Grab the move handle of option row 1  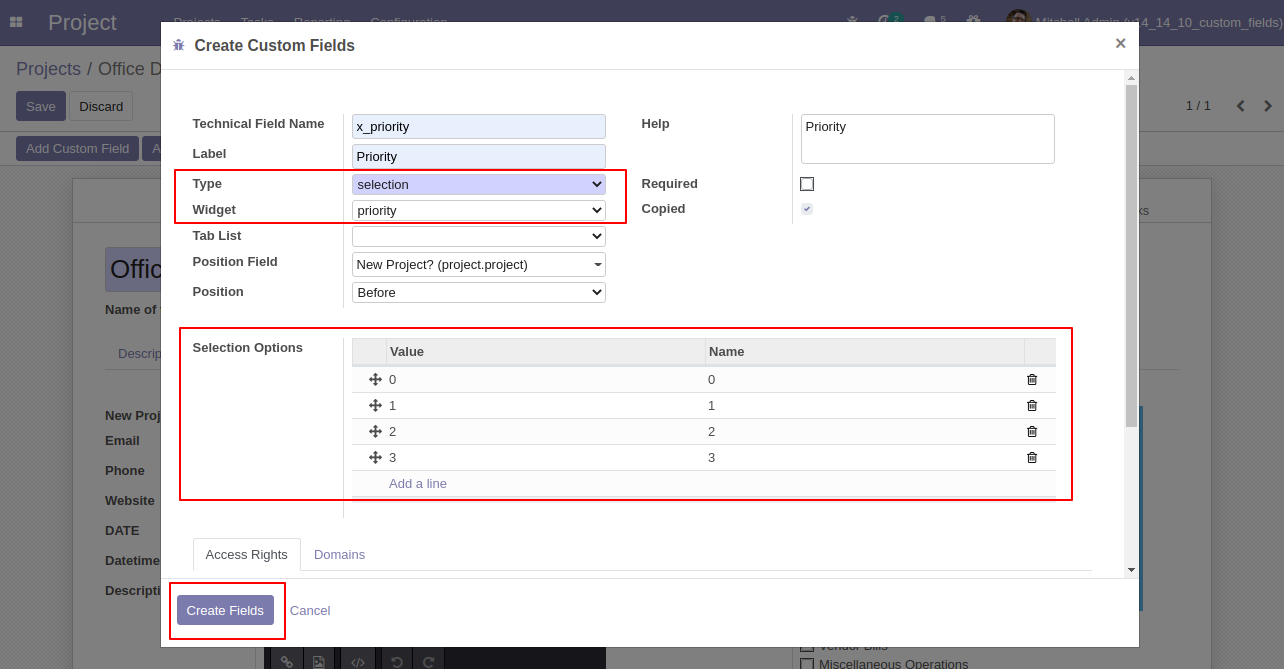tap(376, 405)
